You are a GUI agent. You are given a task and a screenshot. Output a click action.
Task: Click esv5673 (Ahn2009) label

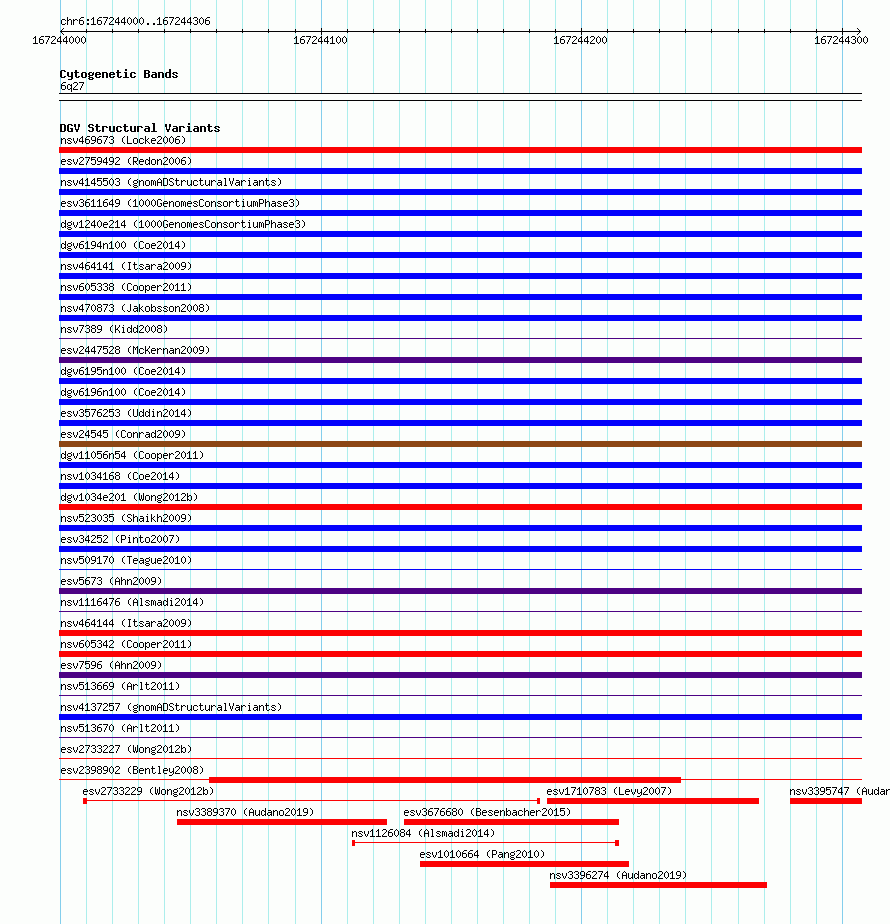[111, 582]
